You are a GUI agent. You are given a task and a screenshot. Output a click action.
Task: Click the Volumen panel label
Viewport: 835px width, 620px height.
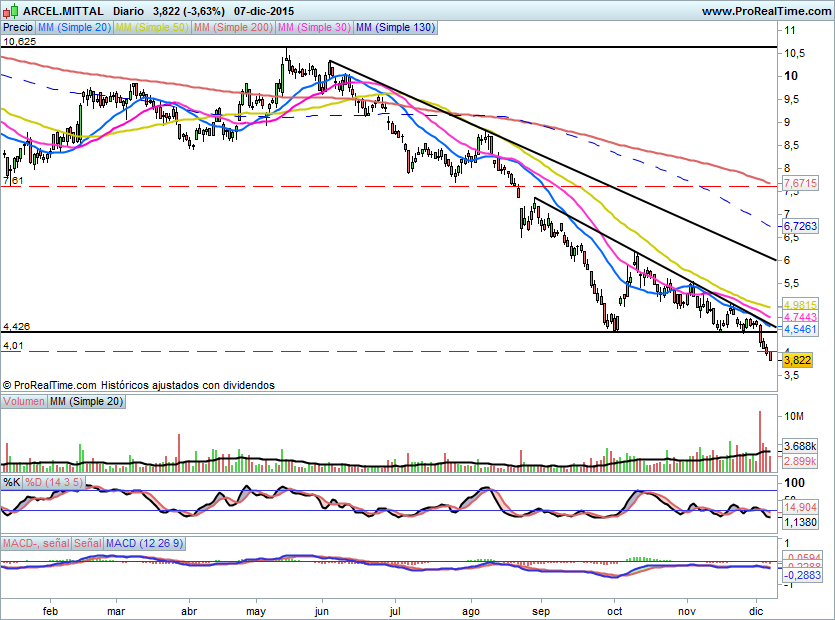pyautogui.click(x=24, y=401)
